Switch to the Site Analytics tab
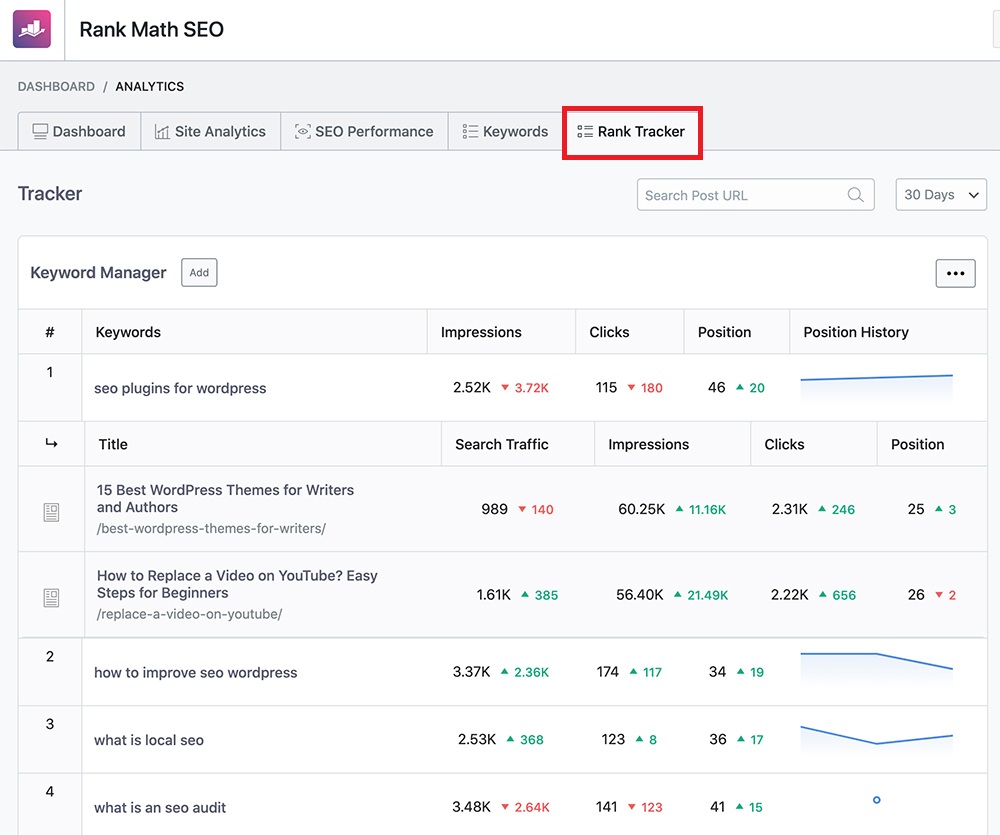Image resolution: width=1000 pixels, height=835 pixels. point(210,131)
